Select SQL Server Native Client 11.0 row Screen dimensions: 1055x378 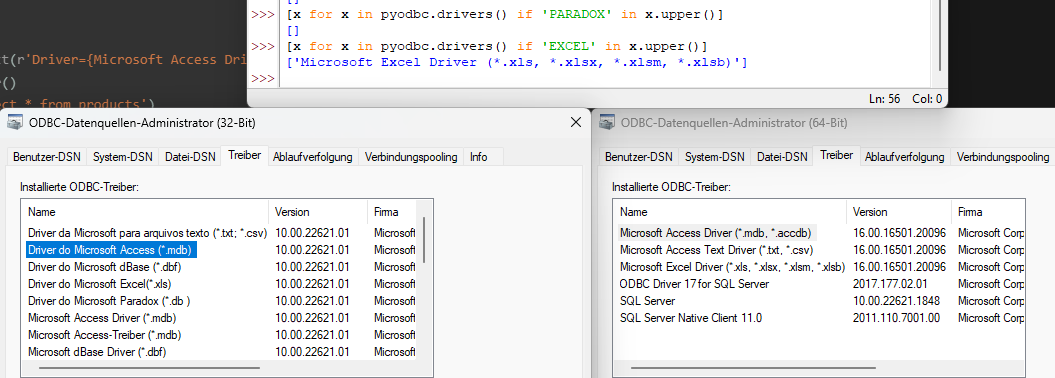820,317
